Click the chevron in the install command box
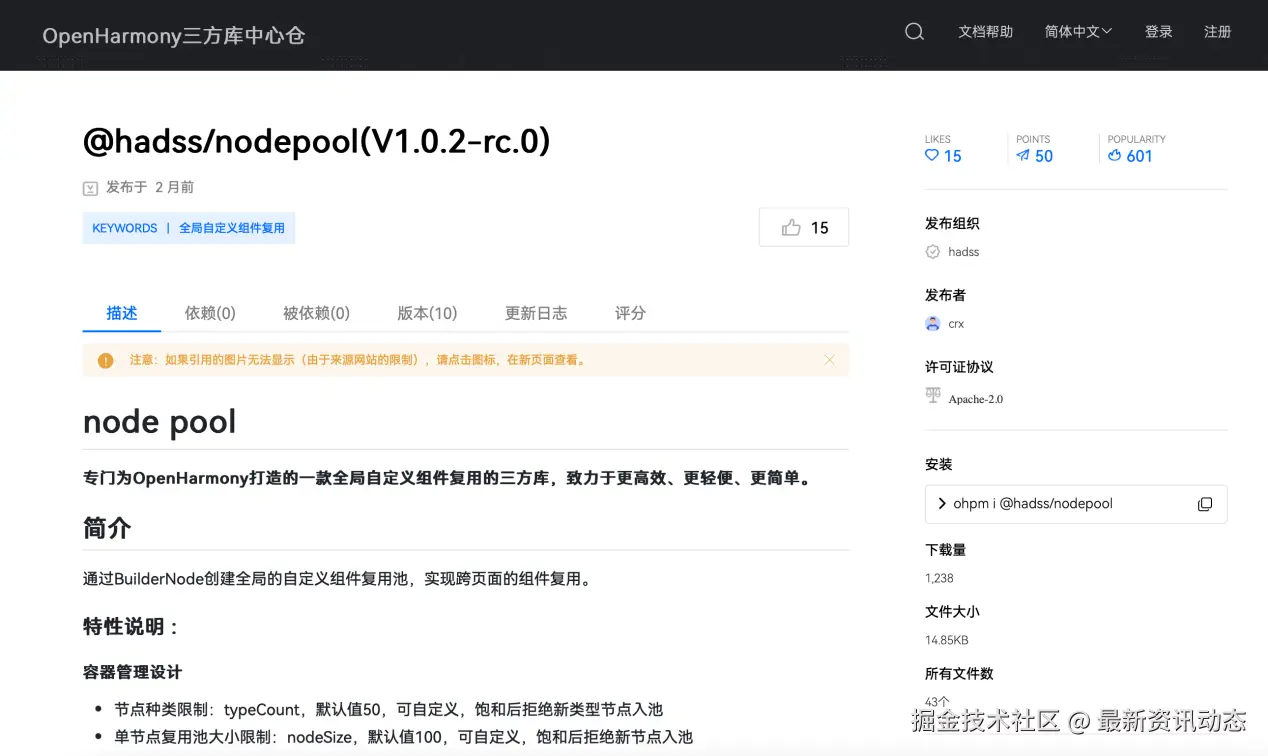Viewport: 1268px width, 756px height. tap(941, 504)
